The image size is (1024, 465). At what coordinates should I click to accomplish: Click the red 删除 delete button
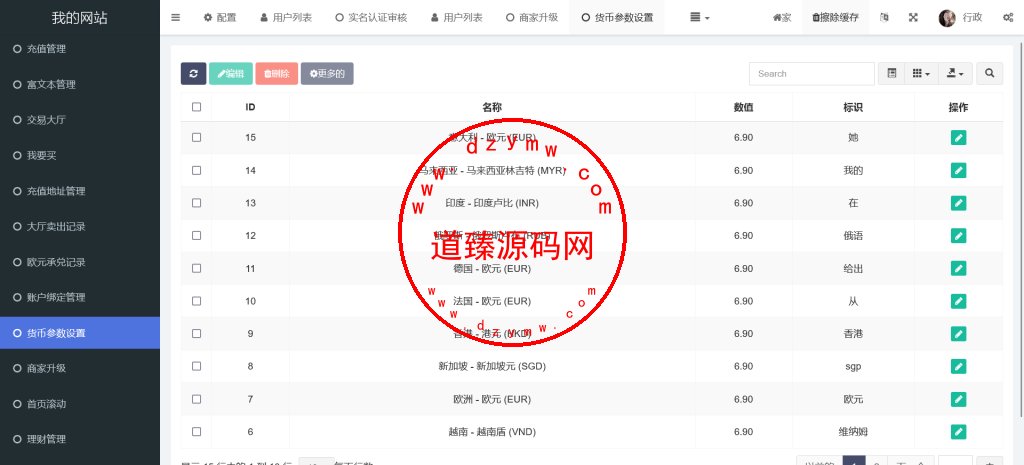point(277,74)
